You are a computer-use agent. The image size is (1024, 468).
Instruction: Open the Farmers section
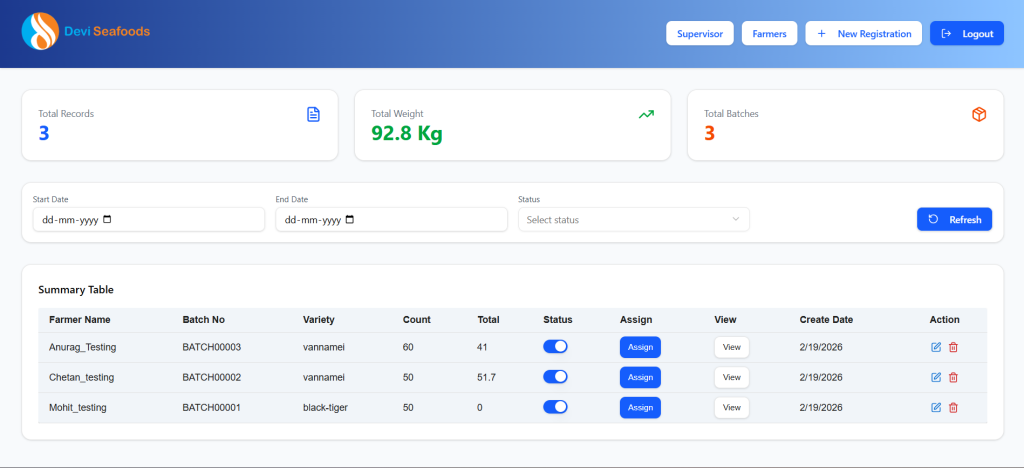[x=769, y=33]
